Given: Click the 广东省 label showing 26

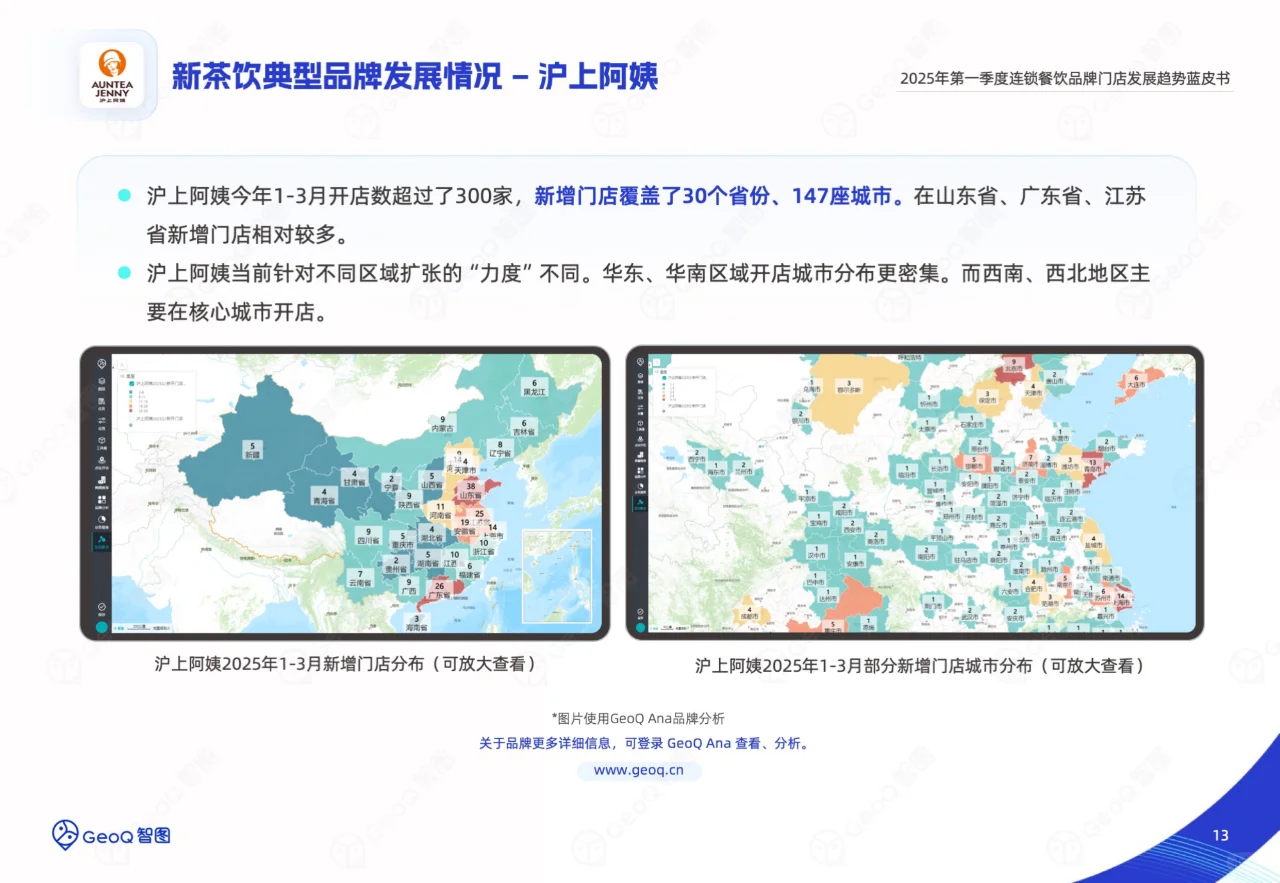Looking at the screenshot, I should click(439, 591).
